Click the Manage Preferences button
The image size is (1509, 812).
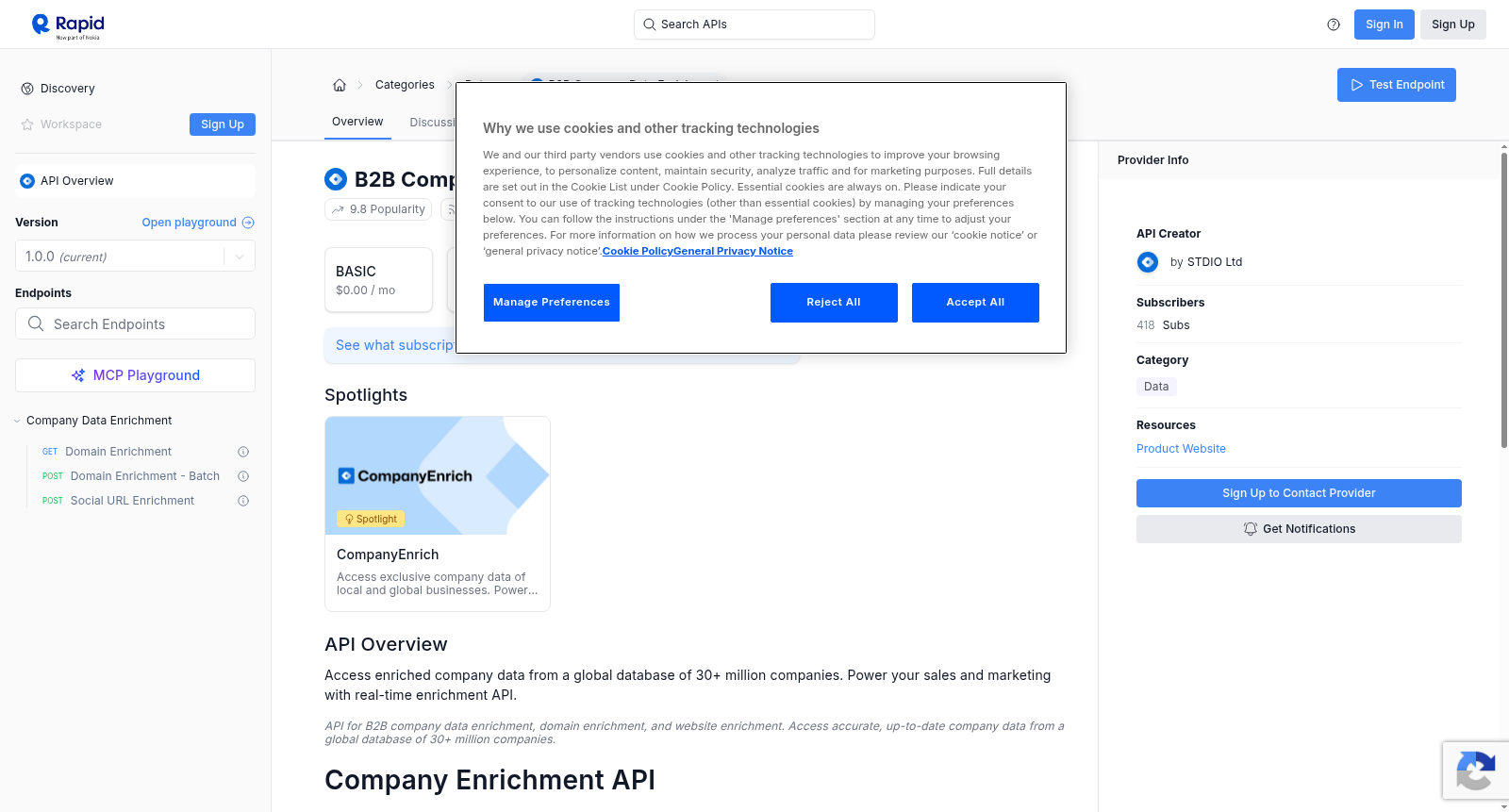(x=552, y=303)
